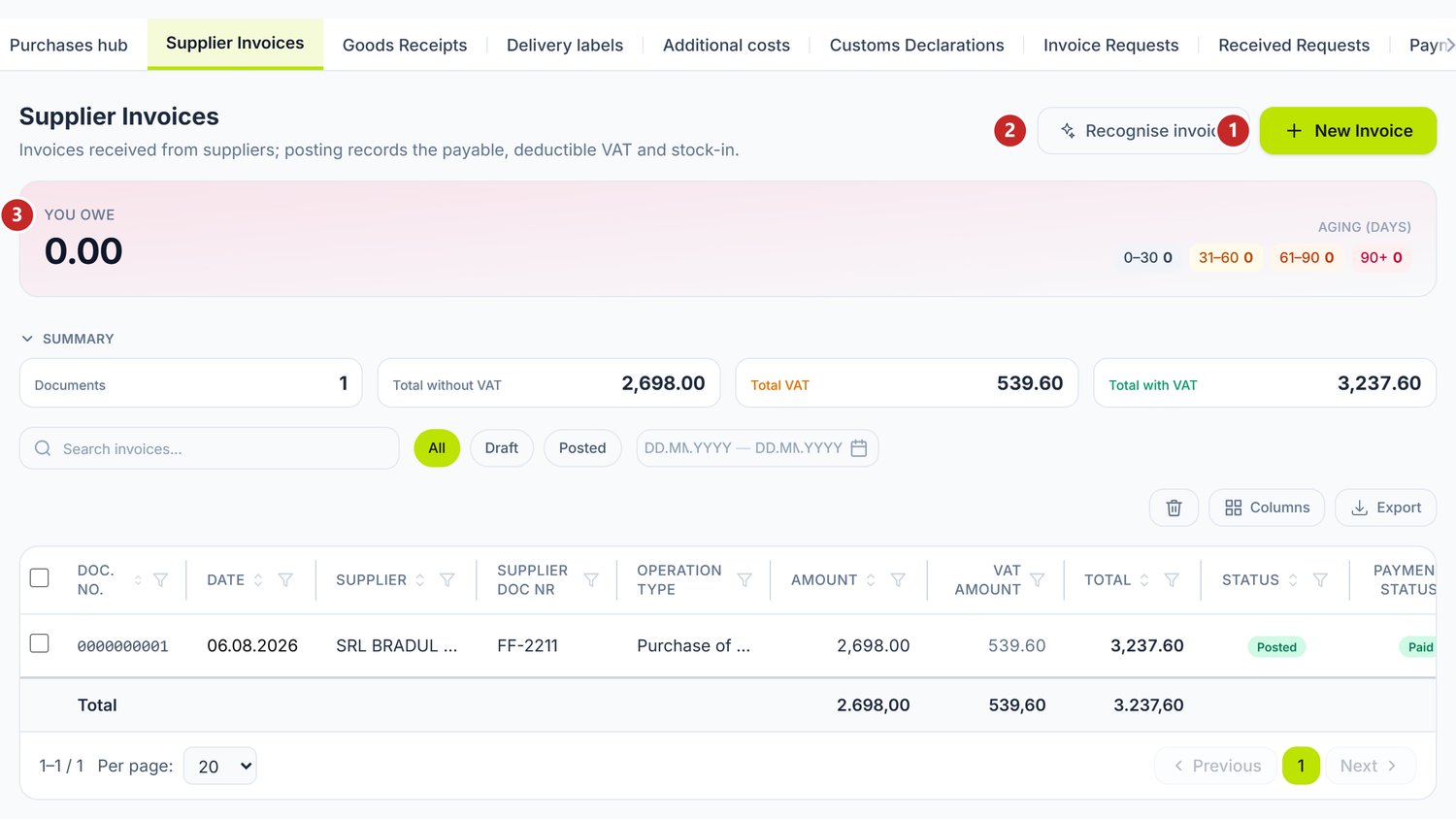Go to page 1 in pagination

pyautogui.click(x=1301, y=766)
